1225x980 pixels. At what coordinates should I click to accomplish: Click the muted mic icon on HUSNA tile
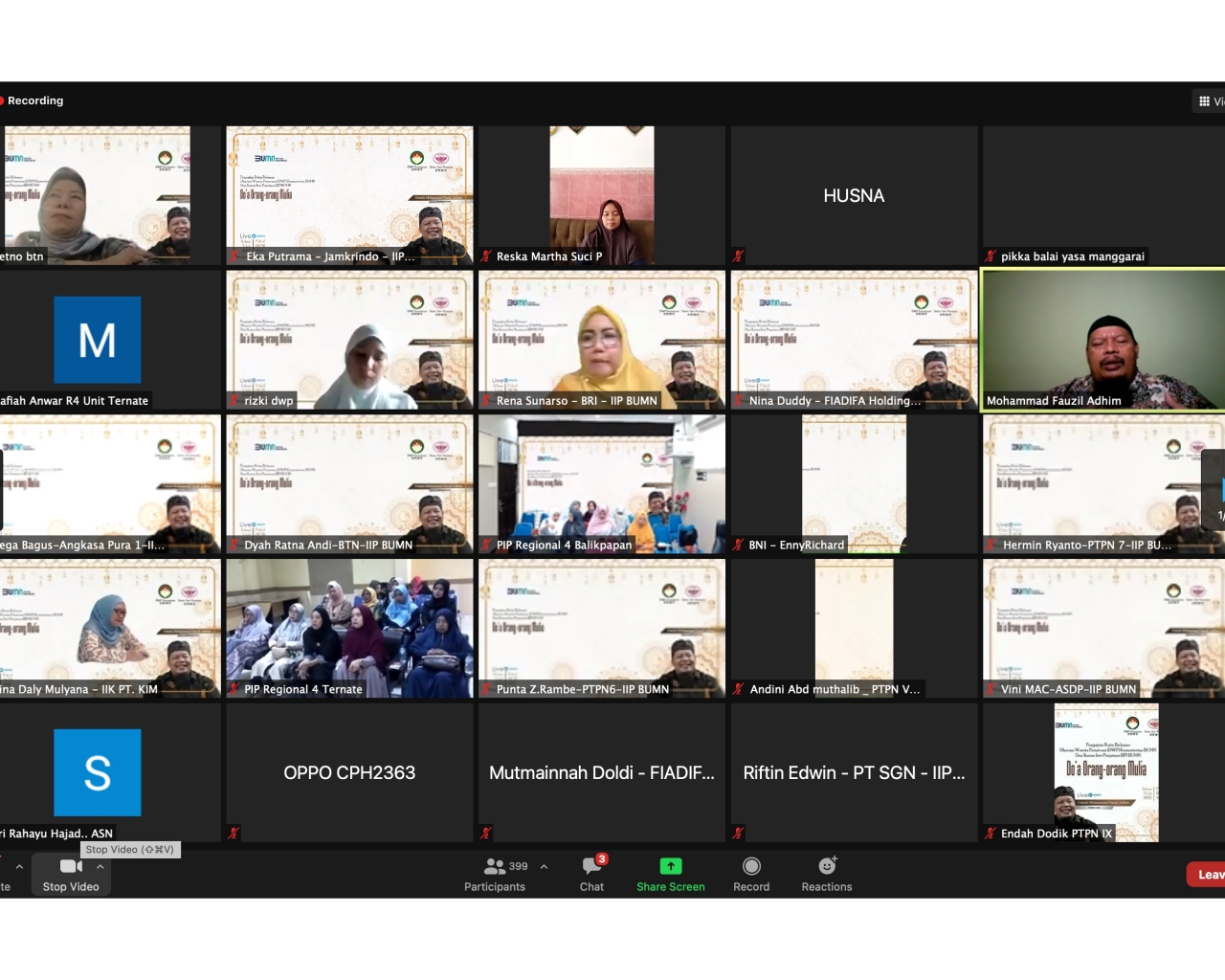pos(738,256)
